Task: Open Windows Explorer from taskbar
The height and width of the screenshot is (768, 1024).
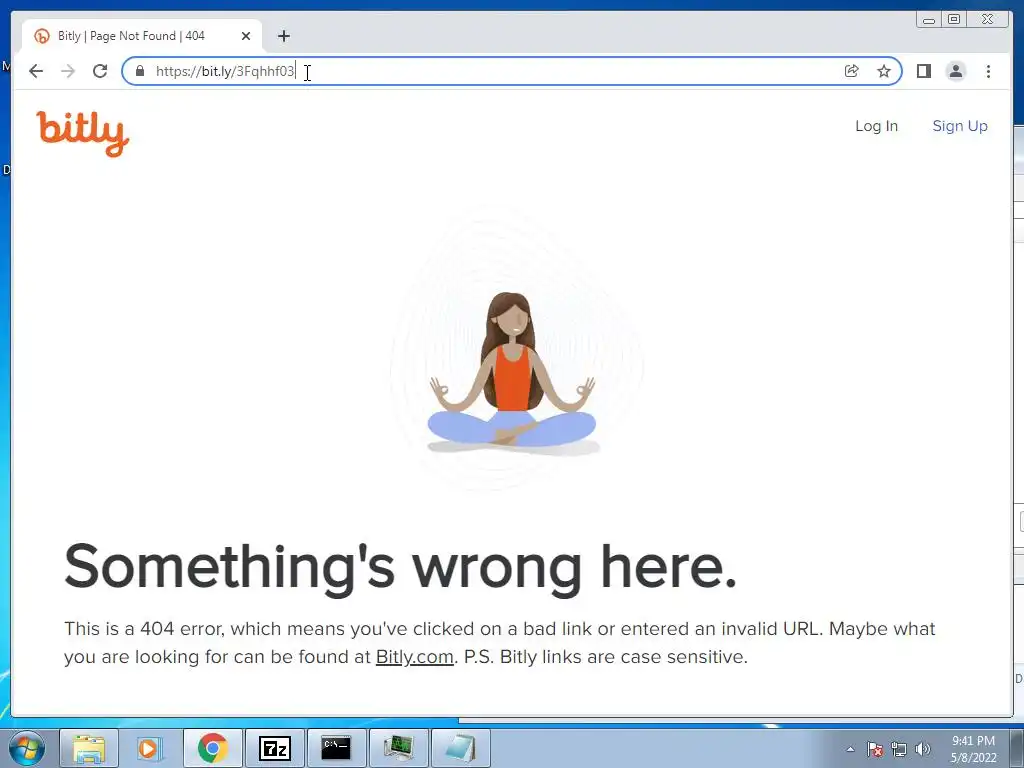Action: click(x=89, y=748)
